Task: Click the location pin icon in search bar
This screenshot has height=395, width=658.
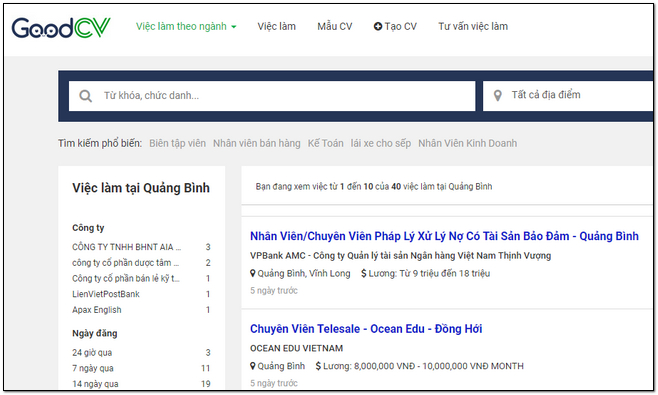Action: (498, 96)
